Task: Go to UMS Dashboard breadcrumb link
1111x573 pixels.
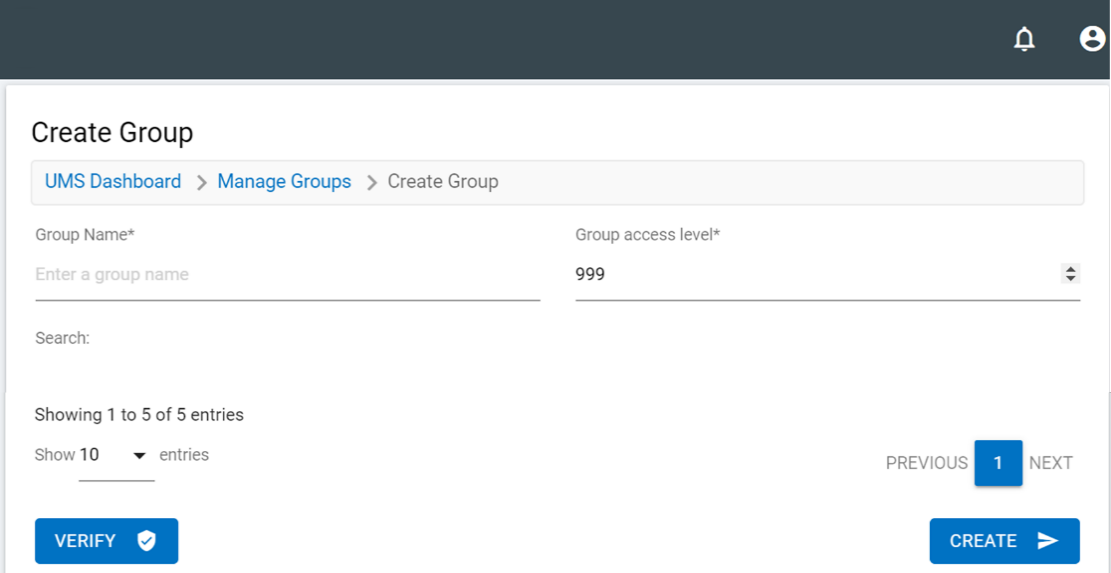Action: point(113,181)
